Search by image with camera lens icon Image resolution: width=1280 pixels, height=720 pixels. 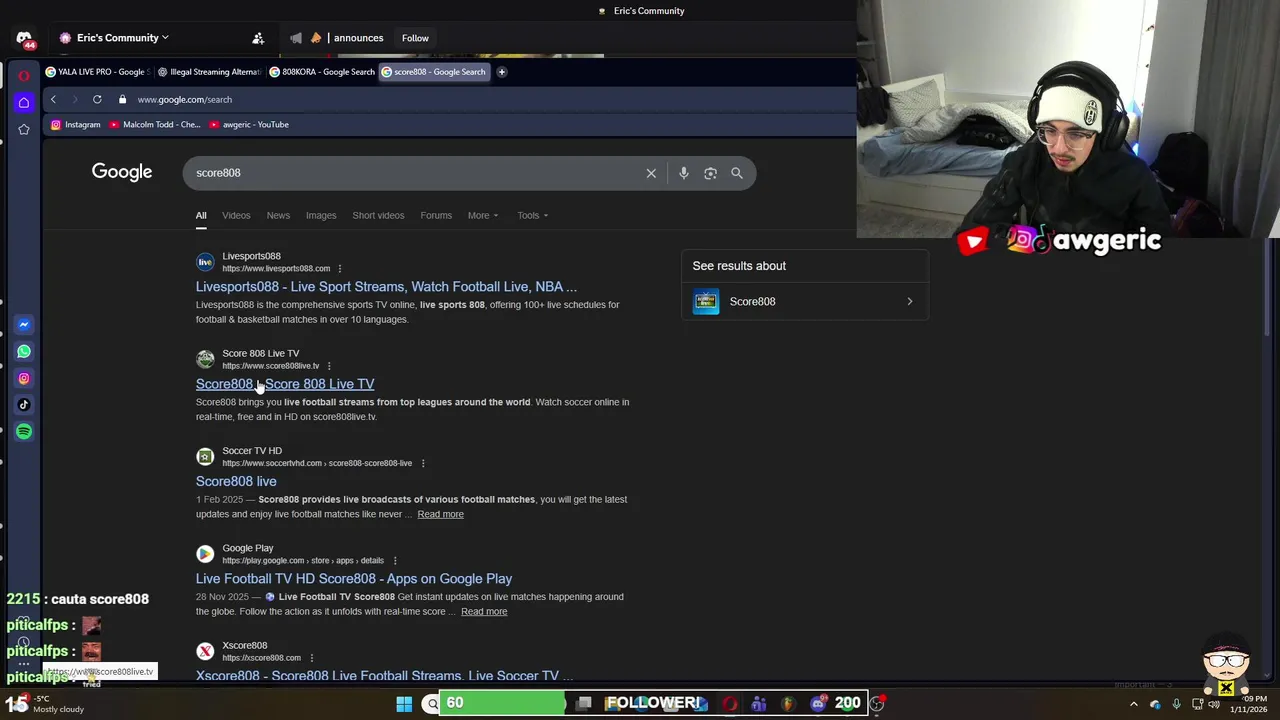(x=710, y=173)
